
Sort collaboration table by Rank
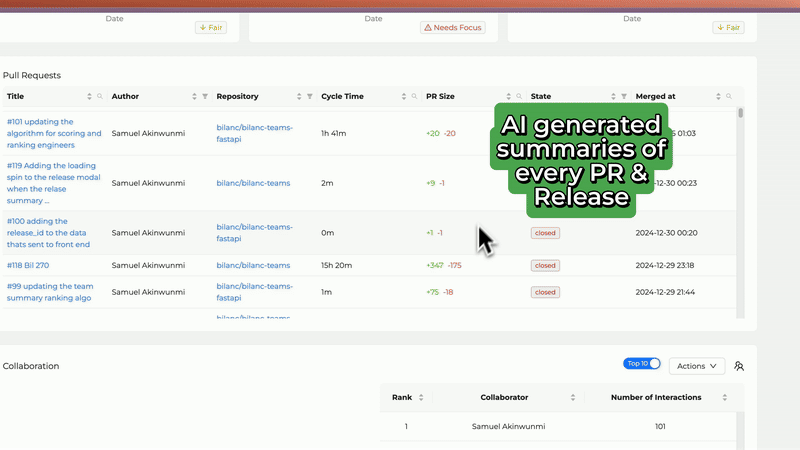[x=421, y=397]
